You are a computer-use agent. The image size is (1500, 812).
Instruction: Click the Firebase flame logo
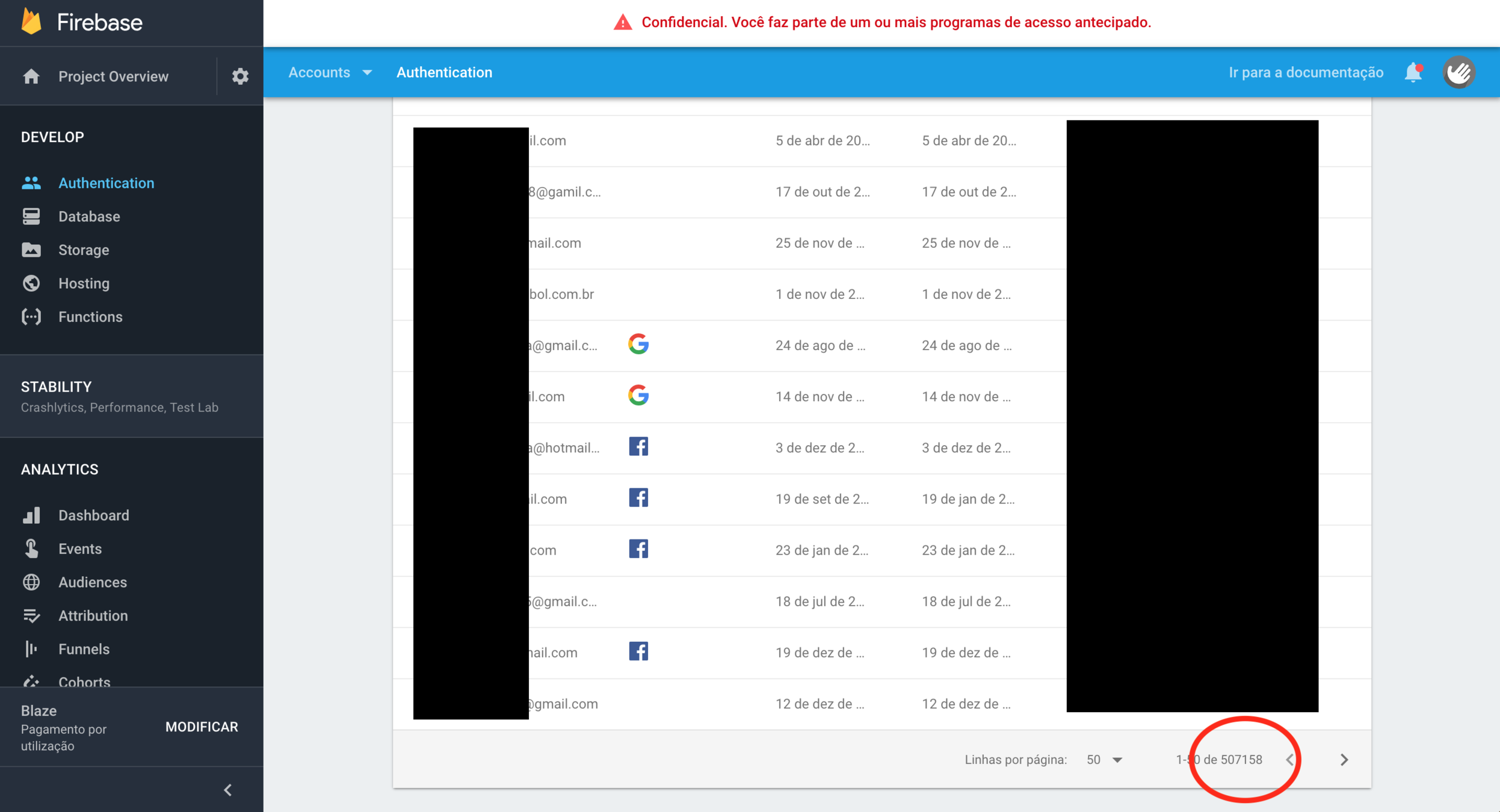point(31,22)
